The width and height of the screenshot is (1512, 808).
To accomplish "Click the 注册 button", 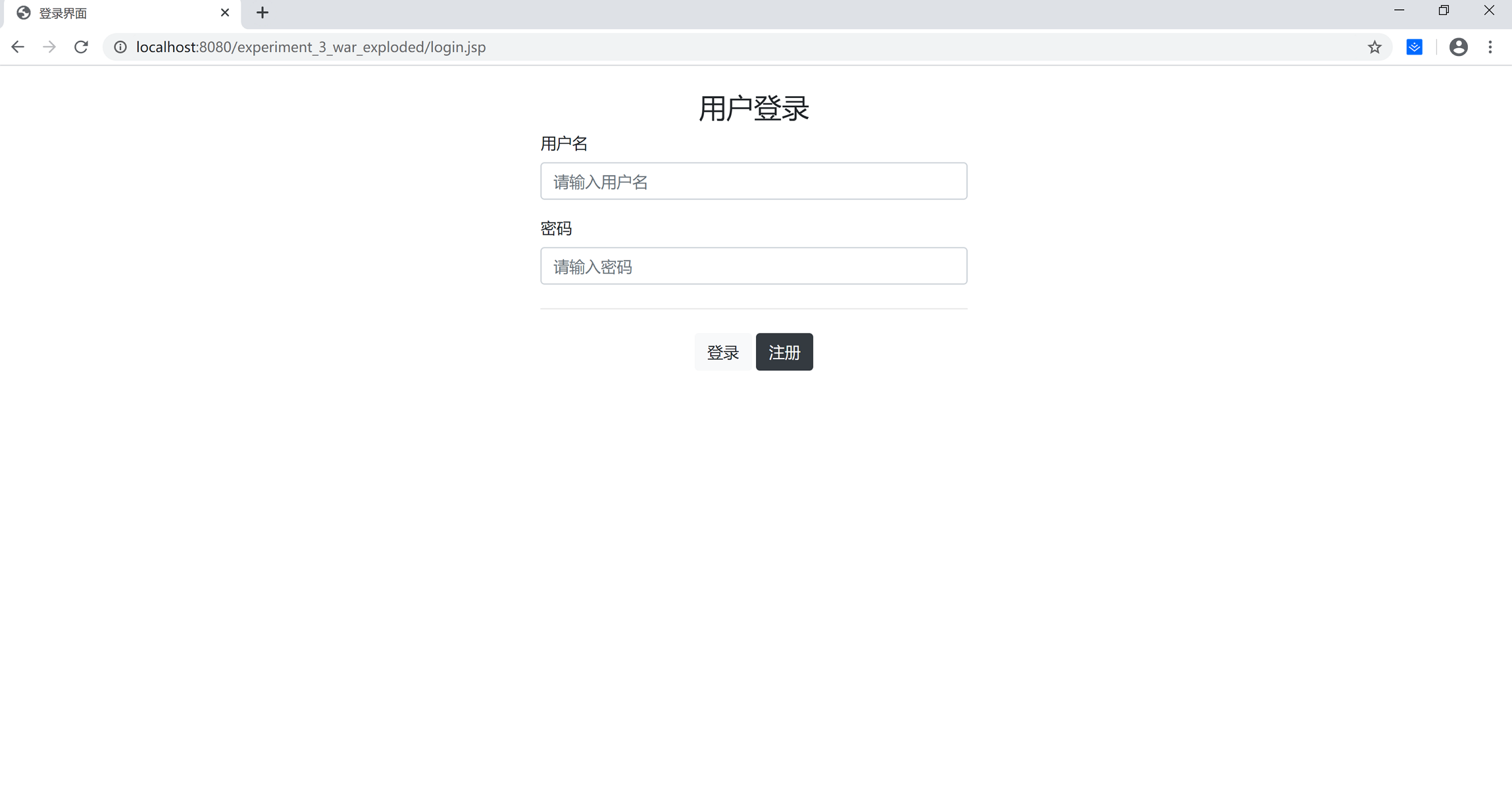I will (784, 351).
